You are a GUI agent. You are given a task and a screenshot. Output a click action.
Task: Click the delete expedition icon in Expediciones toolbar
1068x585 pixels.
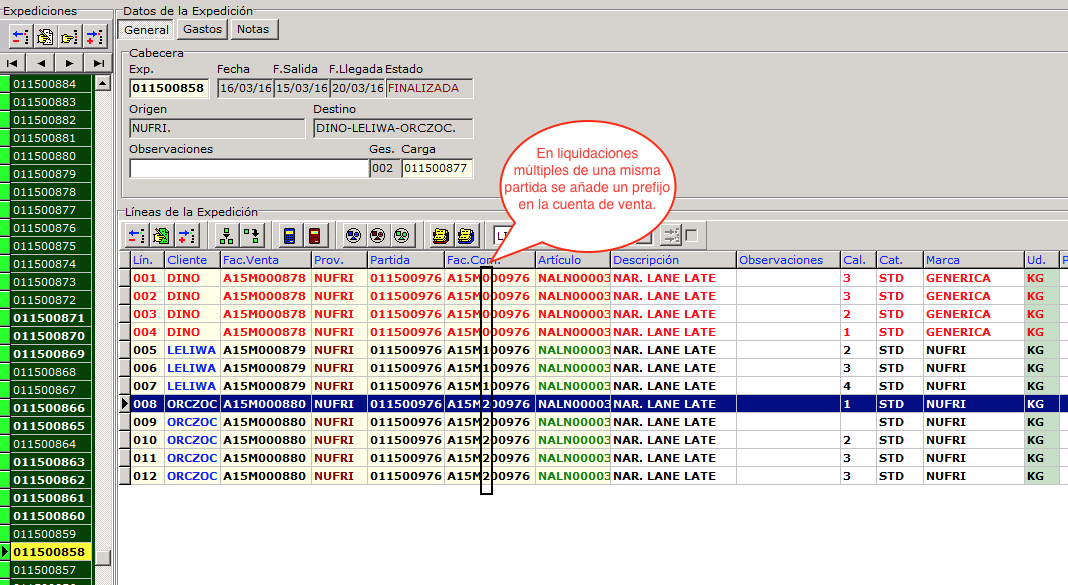pos(20,37)
